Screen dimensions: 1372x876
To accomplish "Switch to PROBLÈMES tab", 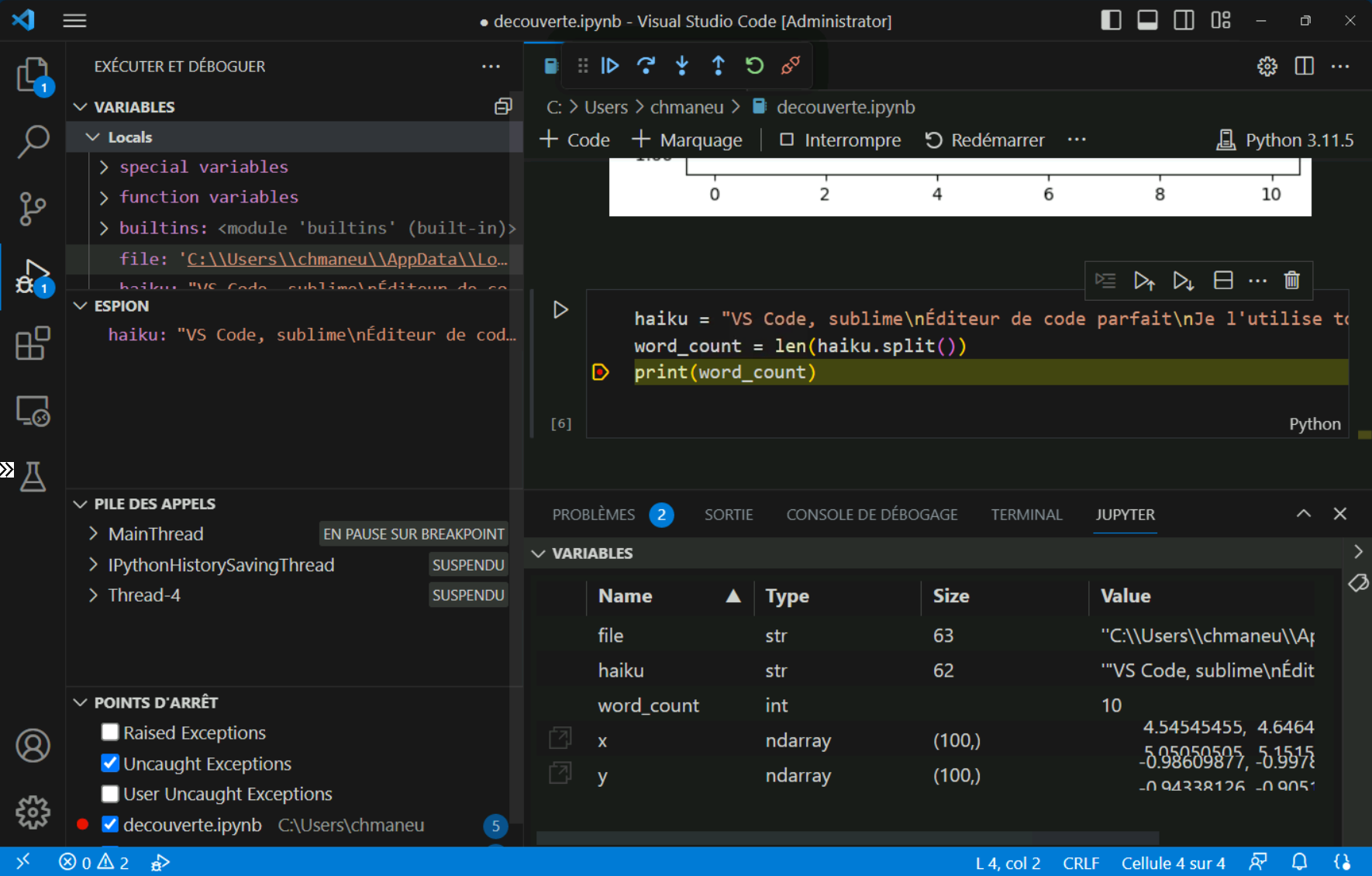I will tap(594, 515).
